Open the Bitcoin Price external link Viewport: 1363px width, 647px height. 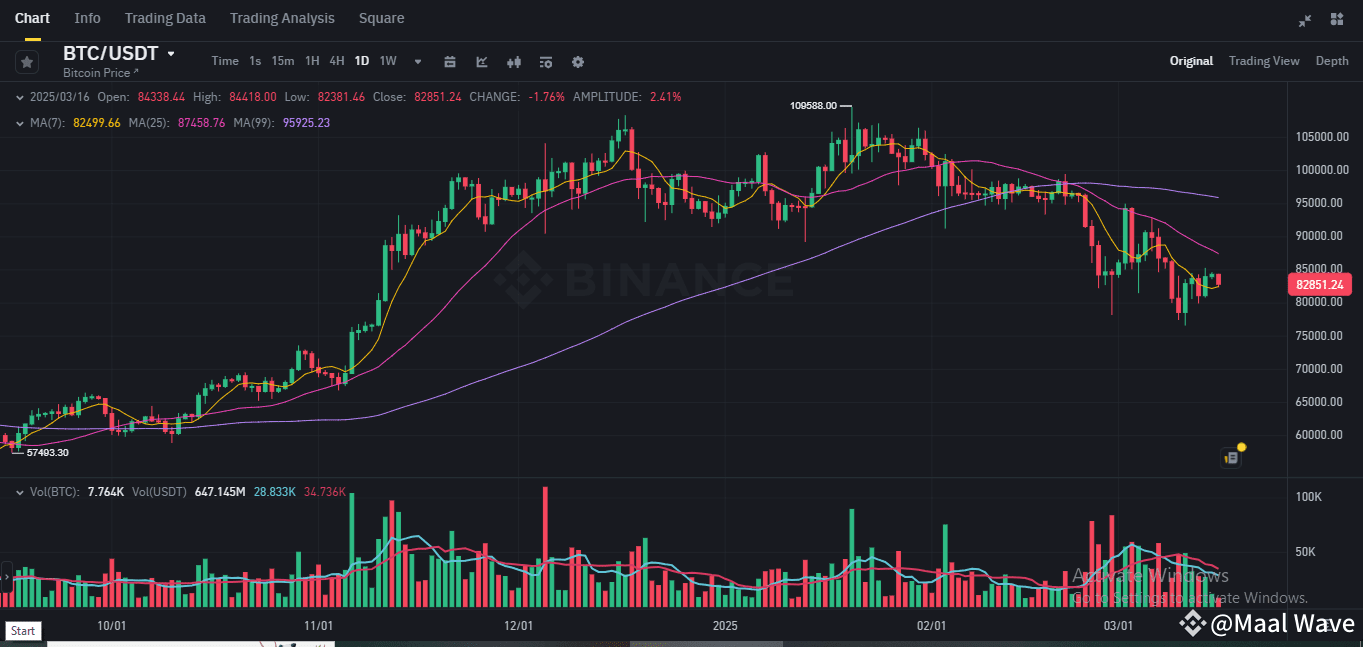(101, 73)
